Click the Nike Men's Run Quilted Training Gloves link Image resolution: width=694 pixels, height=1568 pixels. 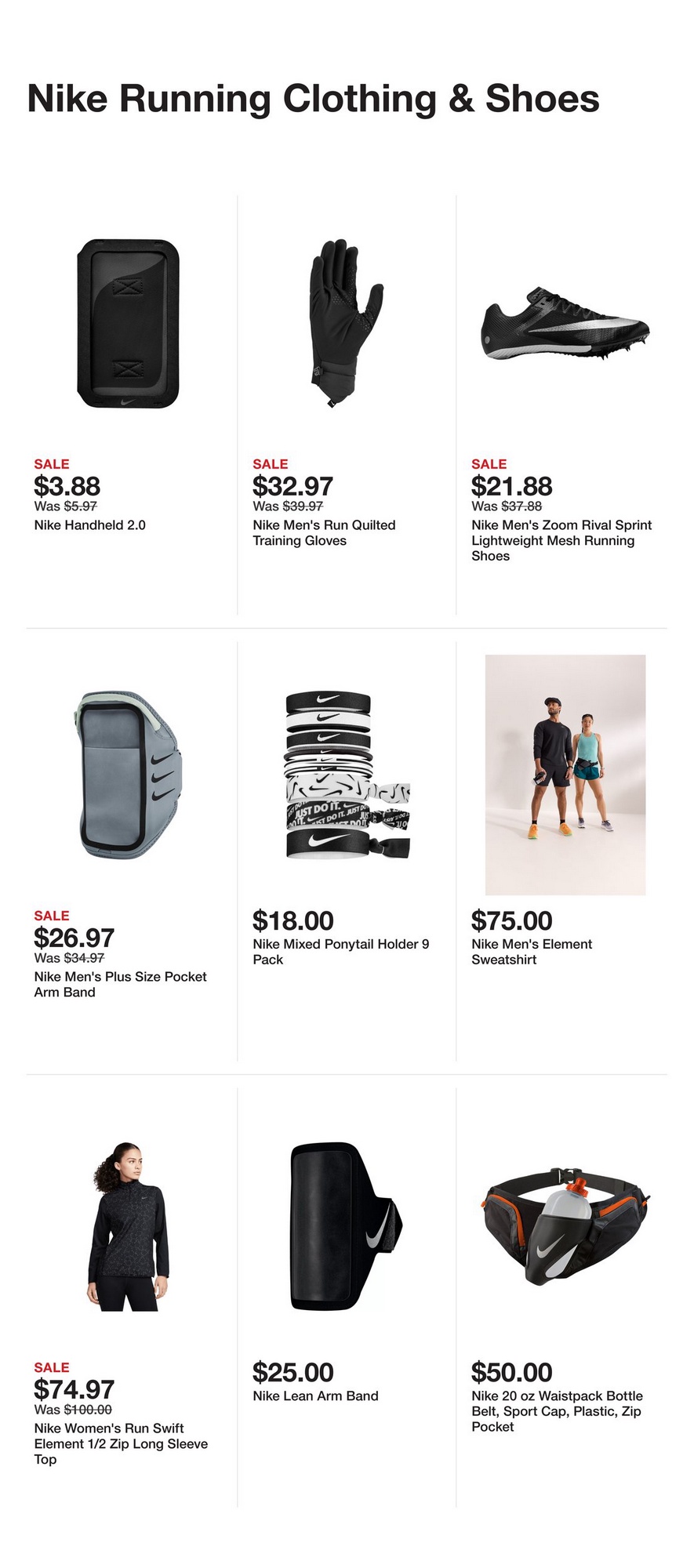[x=324, y=533]
